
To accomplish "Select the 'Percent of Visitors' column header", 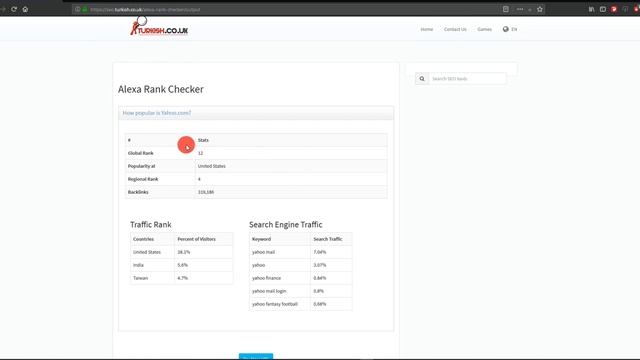I will [x=196, y=239].
